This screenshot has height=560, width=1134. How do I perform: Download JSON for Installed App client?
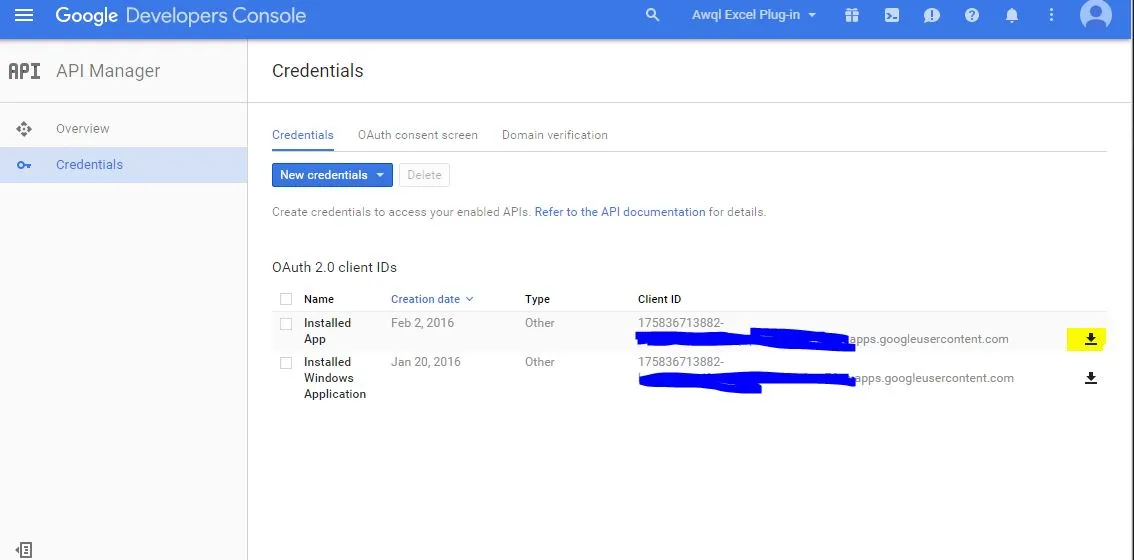[x=1091, y=339]
